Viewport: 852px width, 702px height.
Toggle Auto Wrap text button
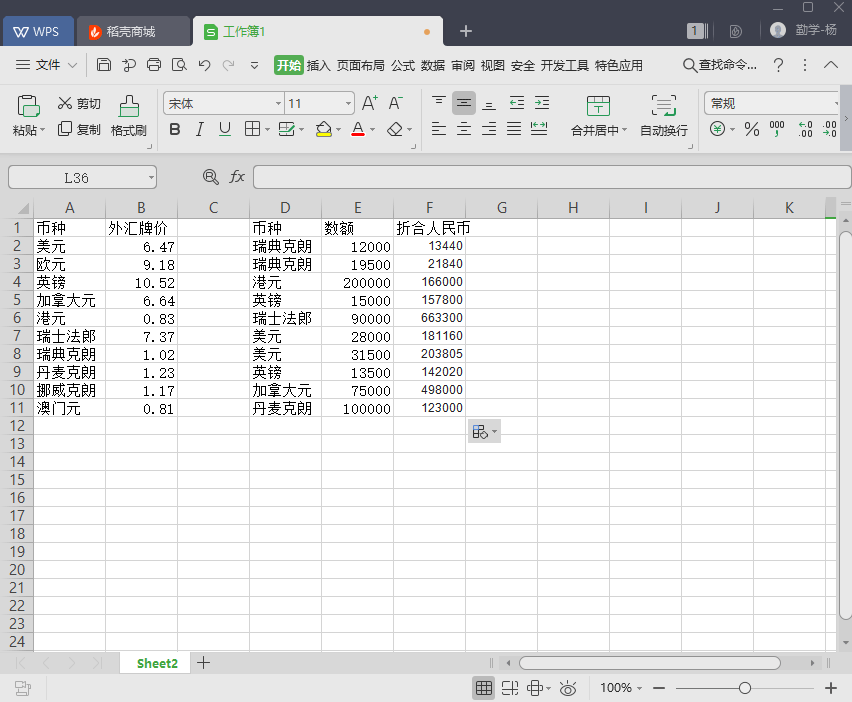[663, 115]
